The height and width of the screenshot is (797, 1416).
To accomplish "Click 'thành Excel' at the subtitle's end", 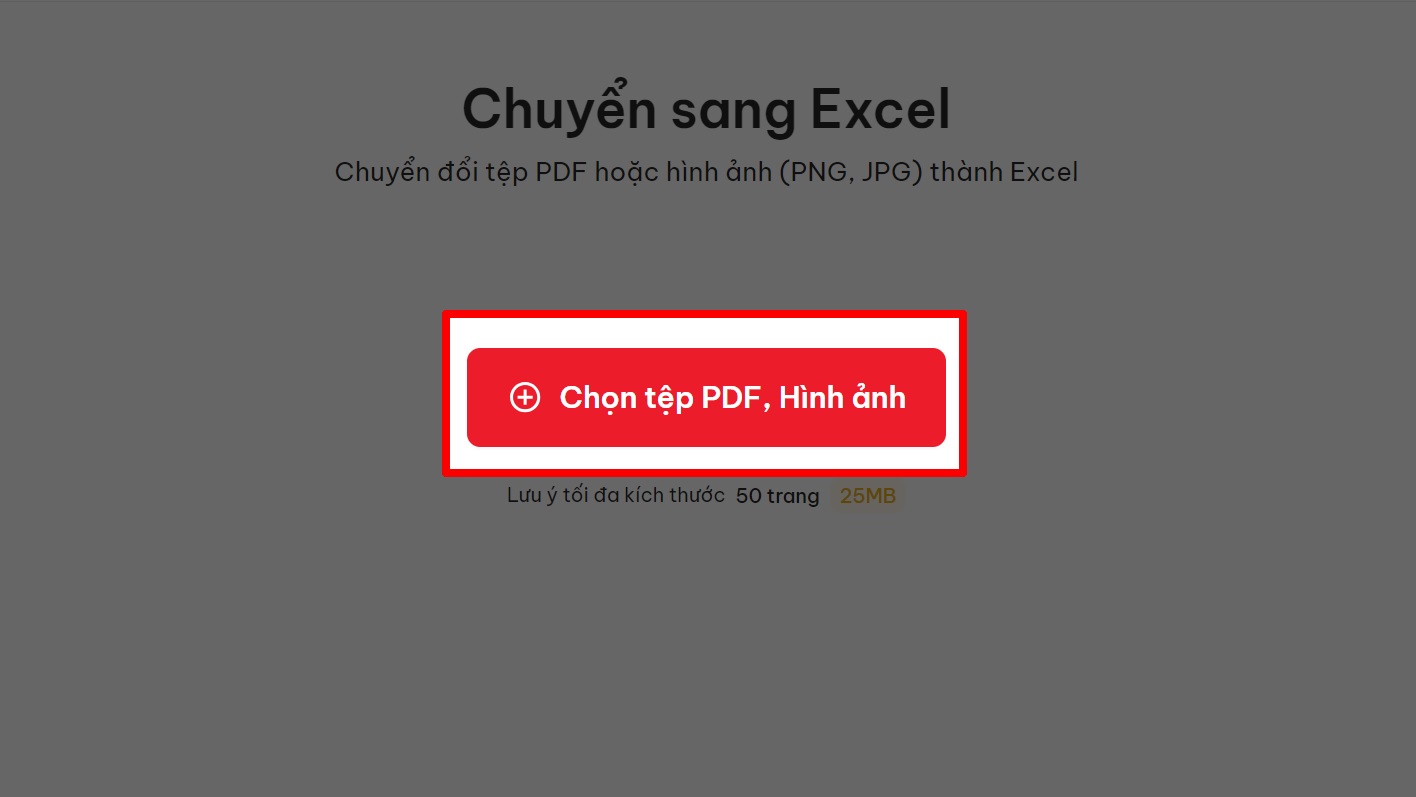I will [x=1005, y=172].
